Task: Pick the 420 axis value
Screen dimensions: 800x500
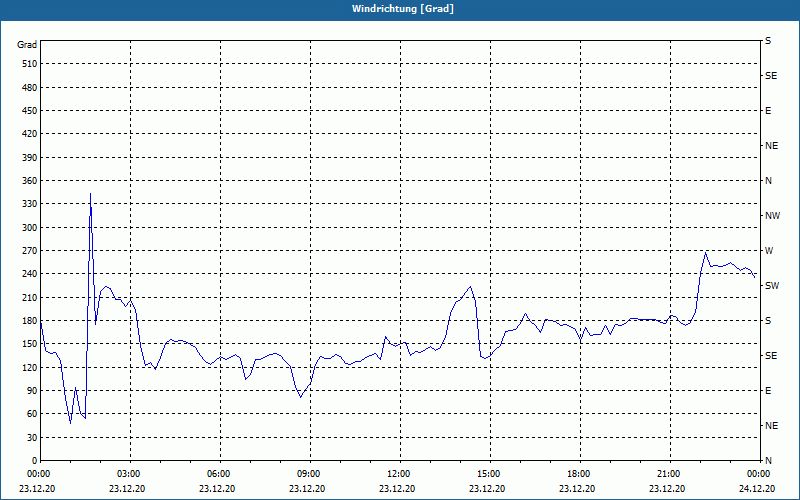Action: tap(30, 134)
